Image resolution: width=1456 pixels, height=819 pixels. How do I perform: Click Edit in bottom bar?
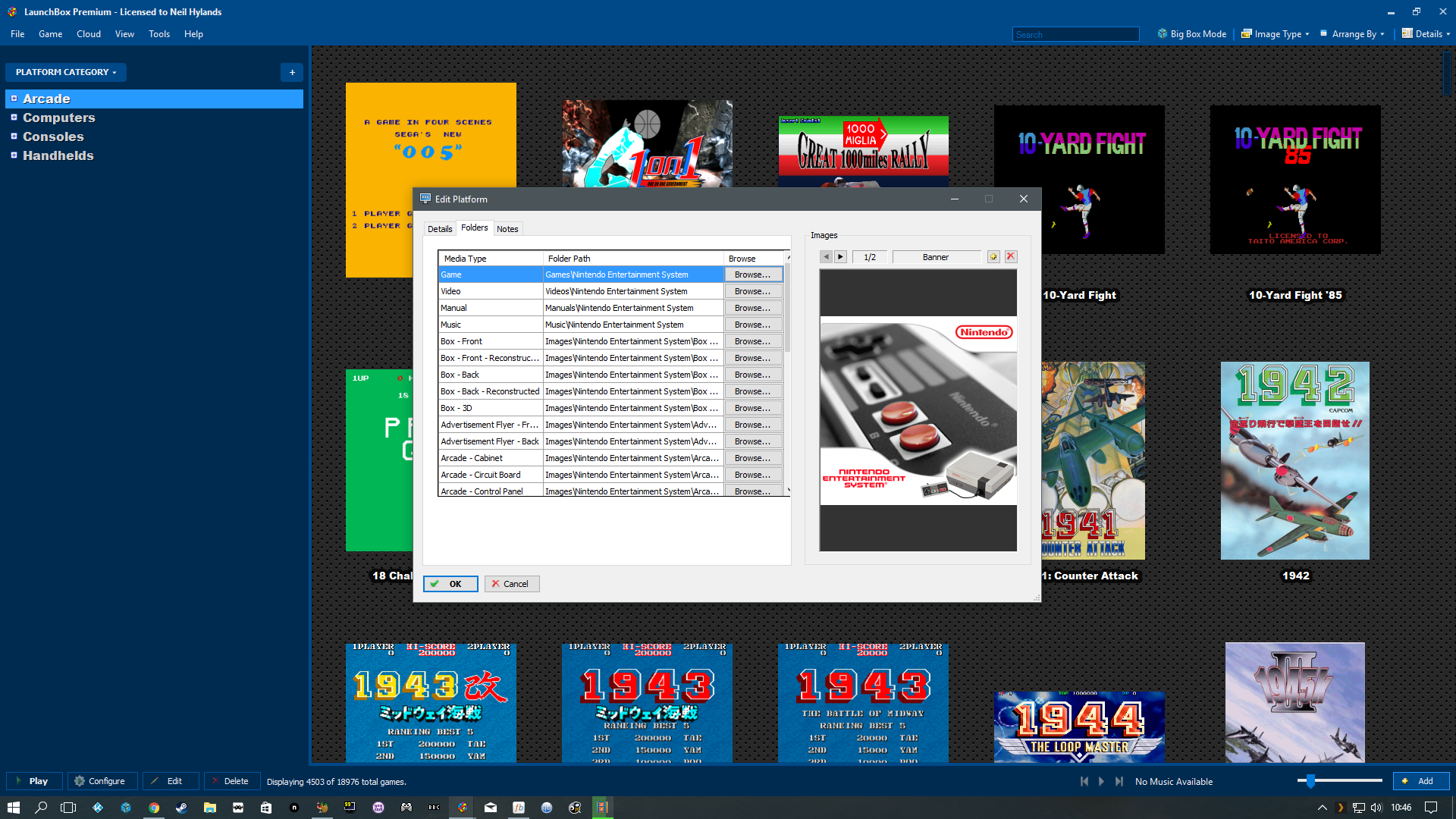click(171, 781)
